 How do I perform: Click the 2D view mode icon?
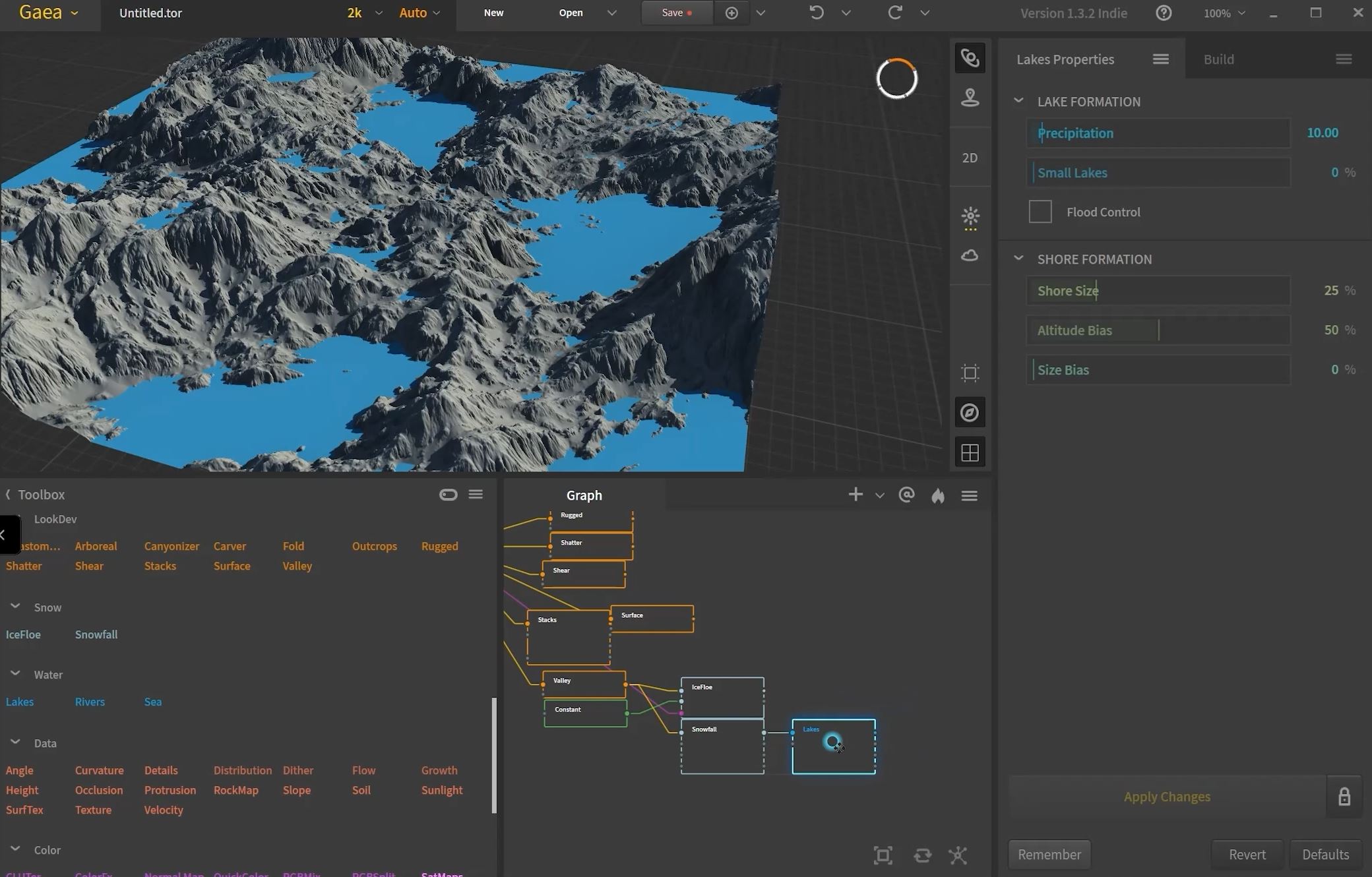coord(969,158)
